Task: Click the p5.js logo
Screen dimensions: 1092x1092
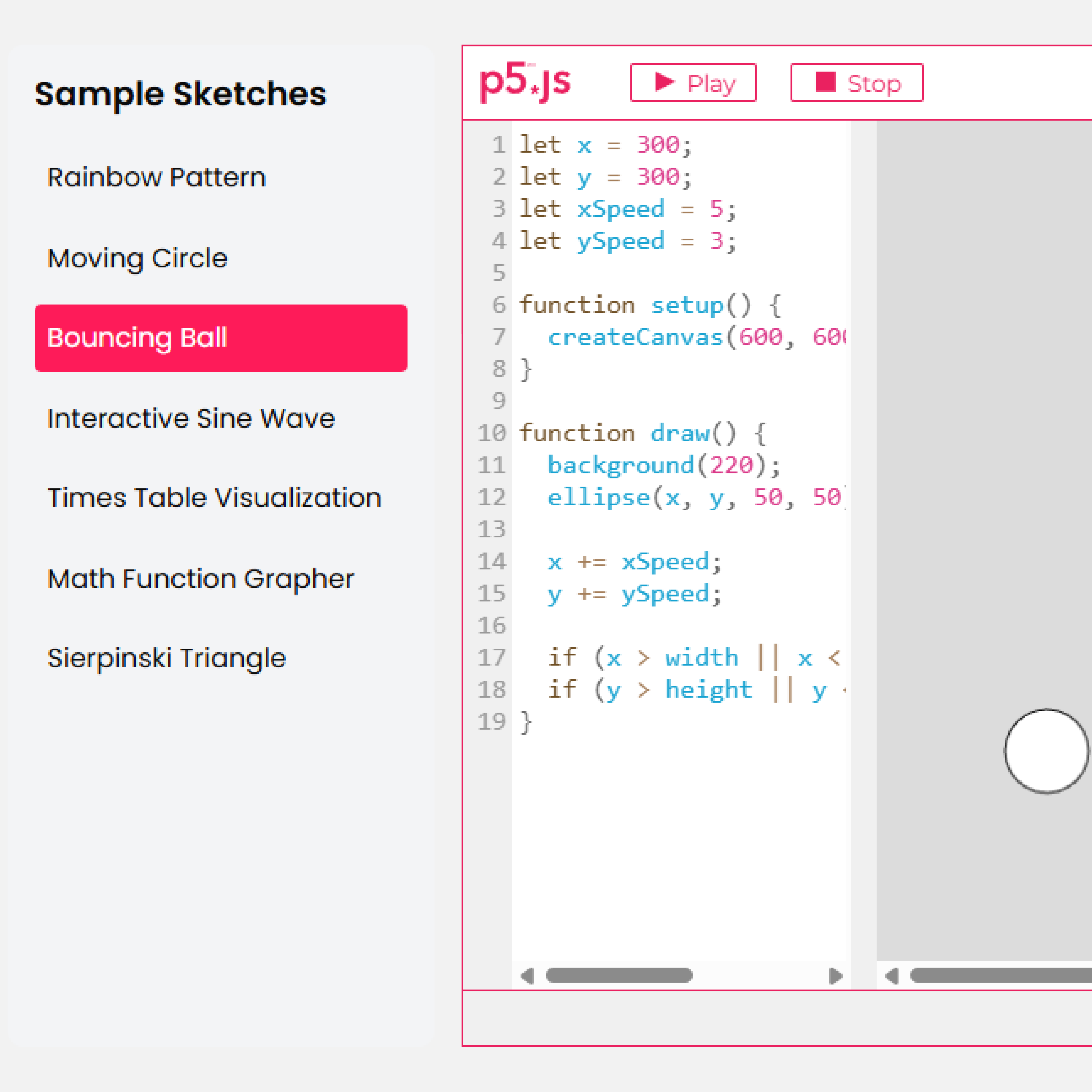Action: click(525, 82)
